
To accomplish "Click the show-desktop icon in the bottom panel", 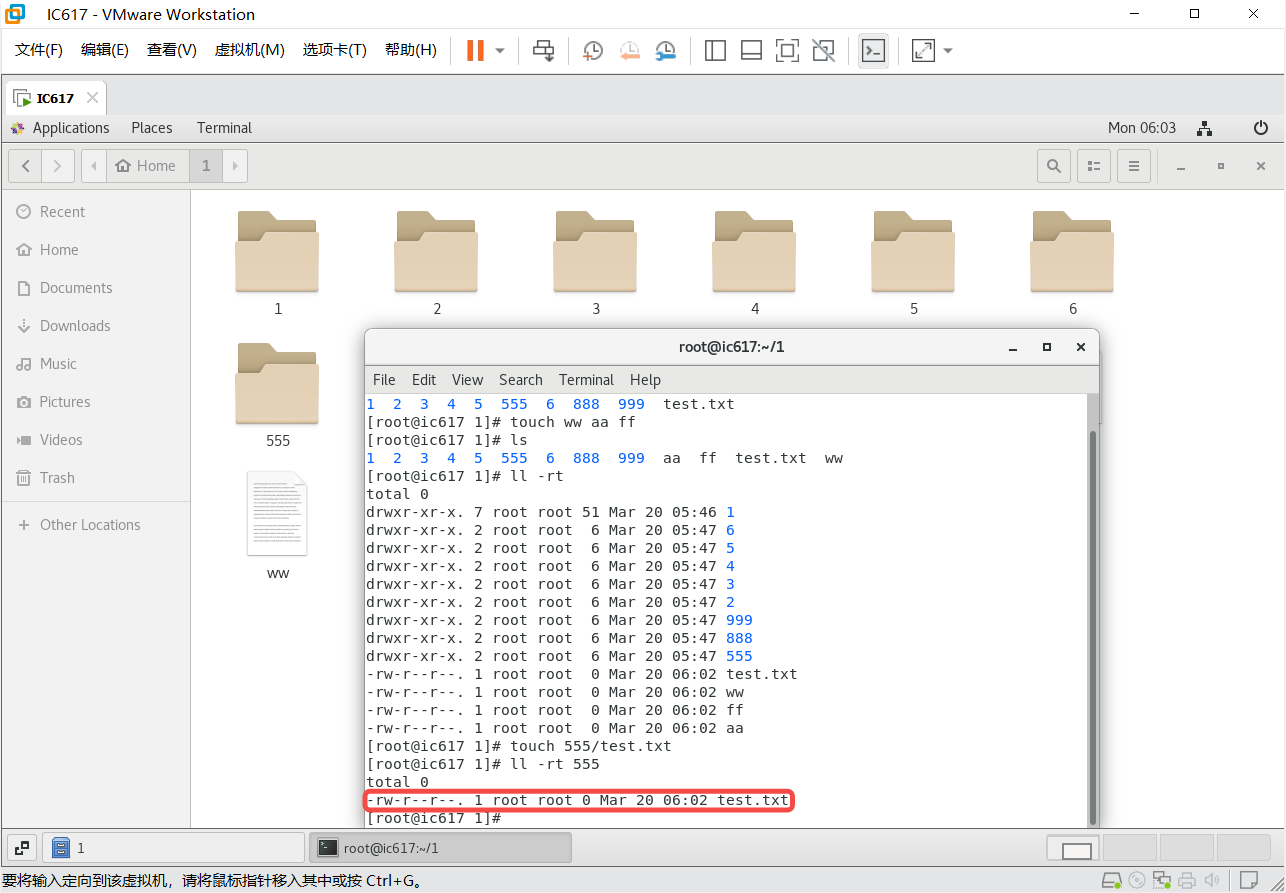I will (x=22, y=848).
